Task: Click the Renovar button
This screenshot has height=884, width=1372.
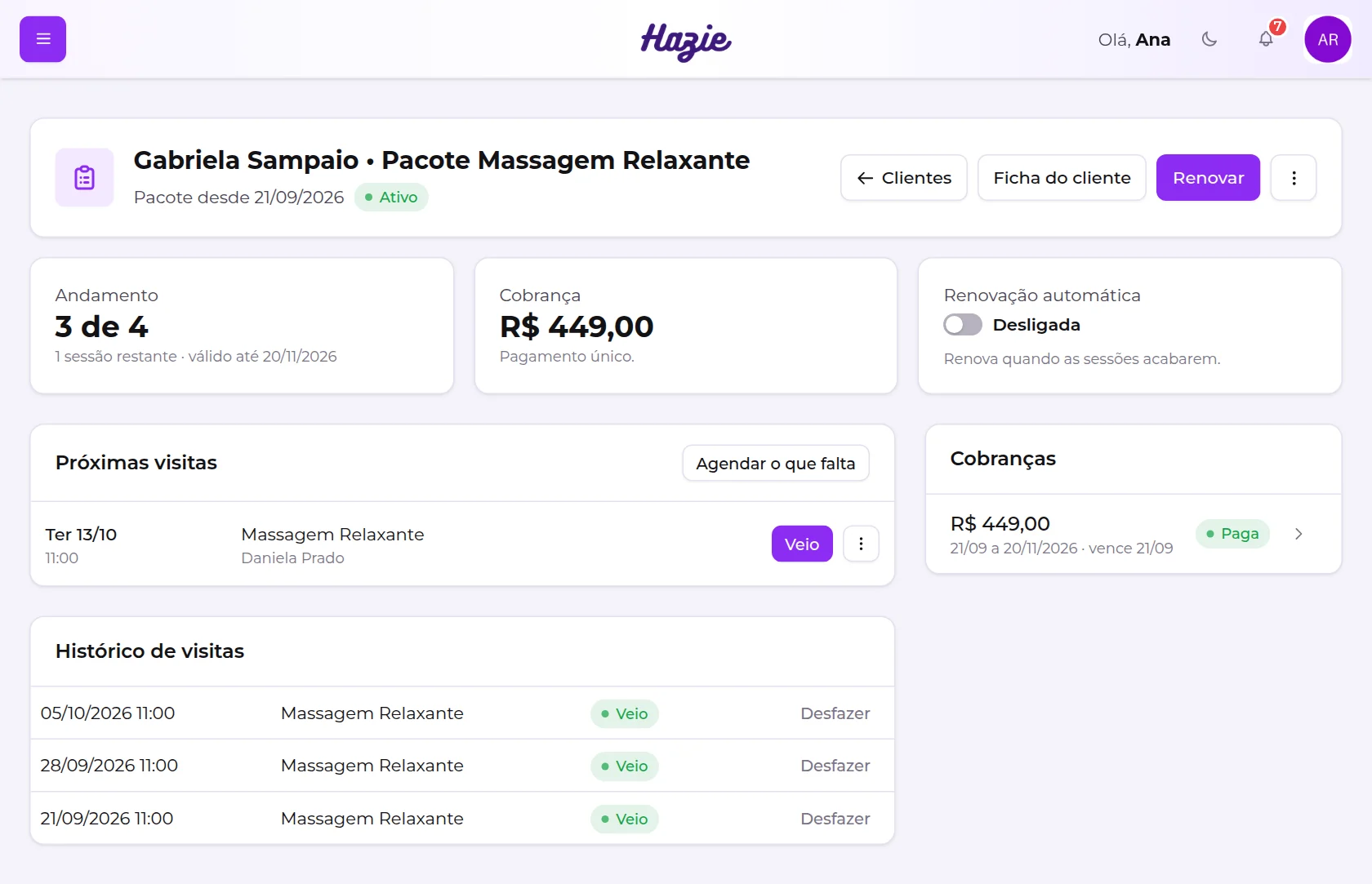Action: (x=1208, y=178)
